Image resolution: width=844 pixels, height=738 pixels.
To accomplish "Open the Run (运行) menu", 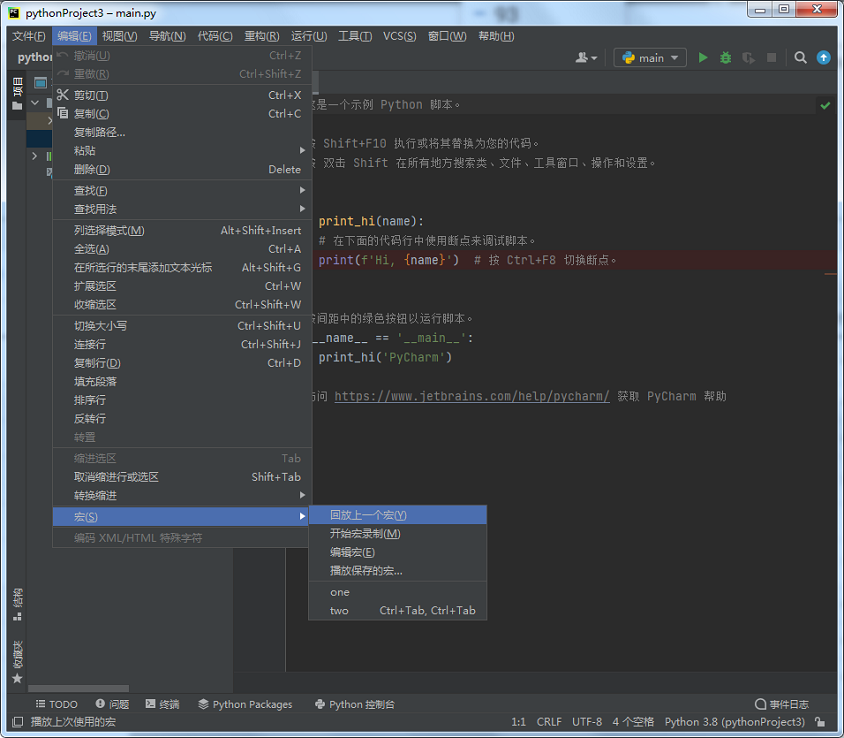I will 309,36.
